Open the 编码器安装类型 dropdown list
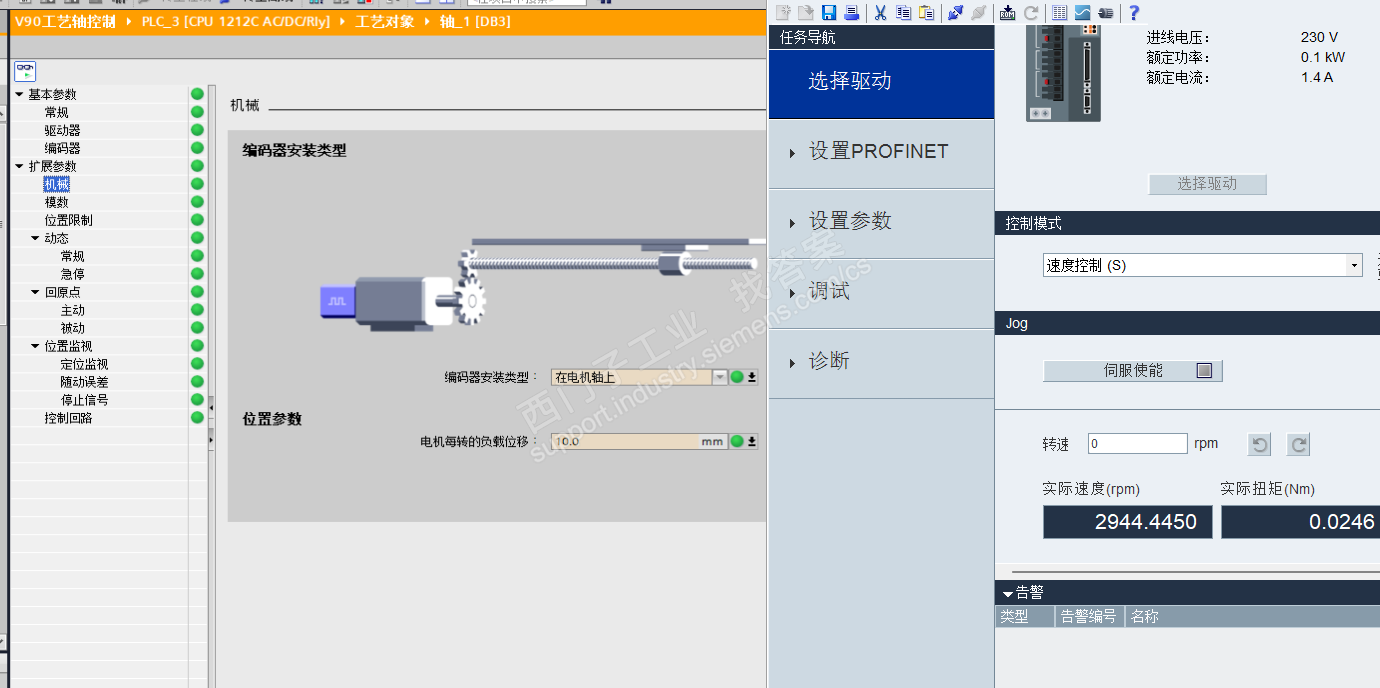This screenshot has height=688, width=1380. click(720, 377)
